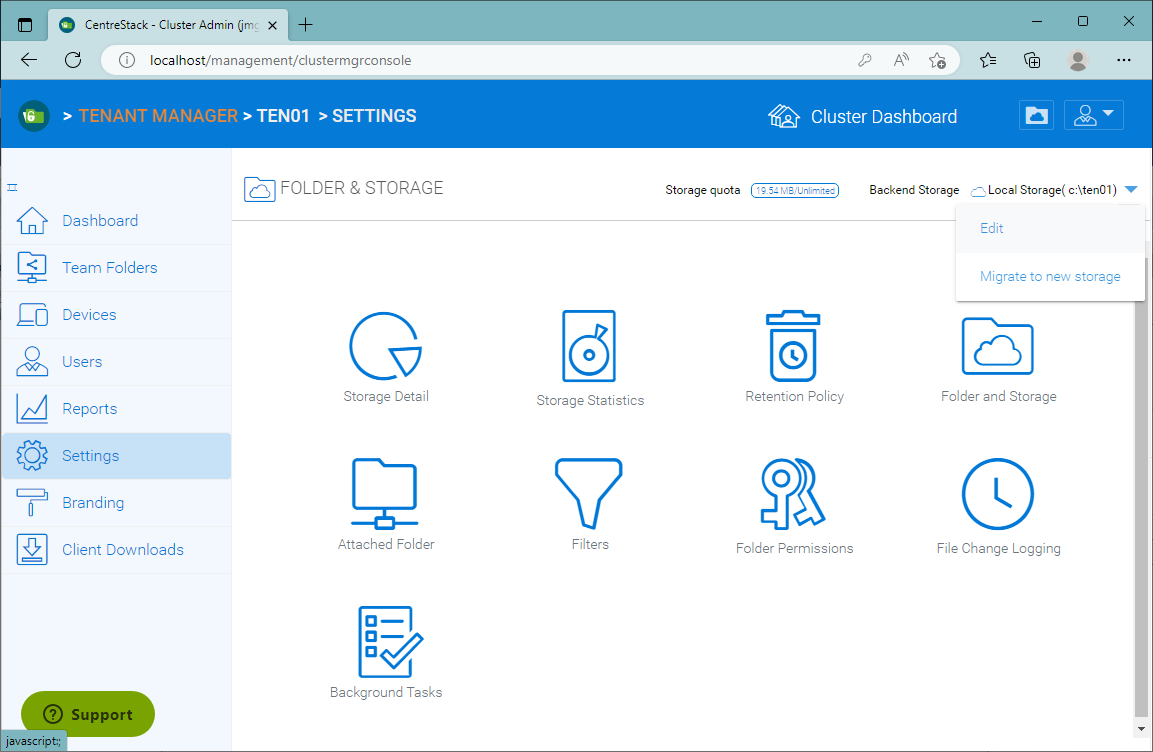Screen dimensions: 1153x752
Task: Click the green Support button
Action: (88, 714)
